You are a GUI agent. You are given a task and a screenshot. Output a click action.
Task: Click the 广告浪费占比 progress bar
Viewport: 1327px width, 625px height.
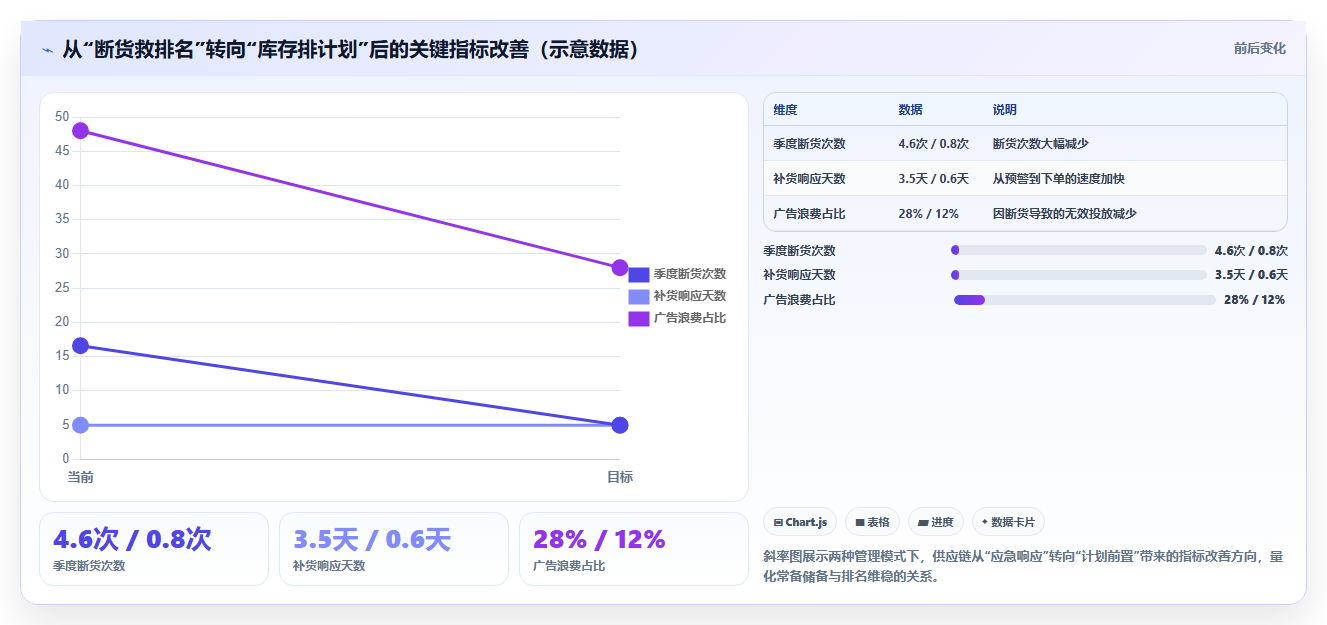[x=1085, y=300]
